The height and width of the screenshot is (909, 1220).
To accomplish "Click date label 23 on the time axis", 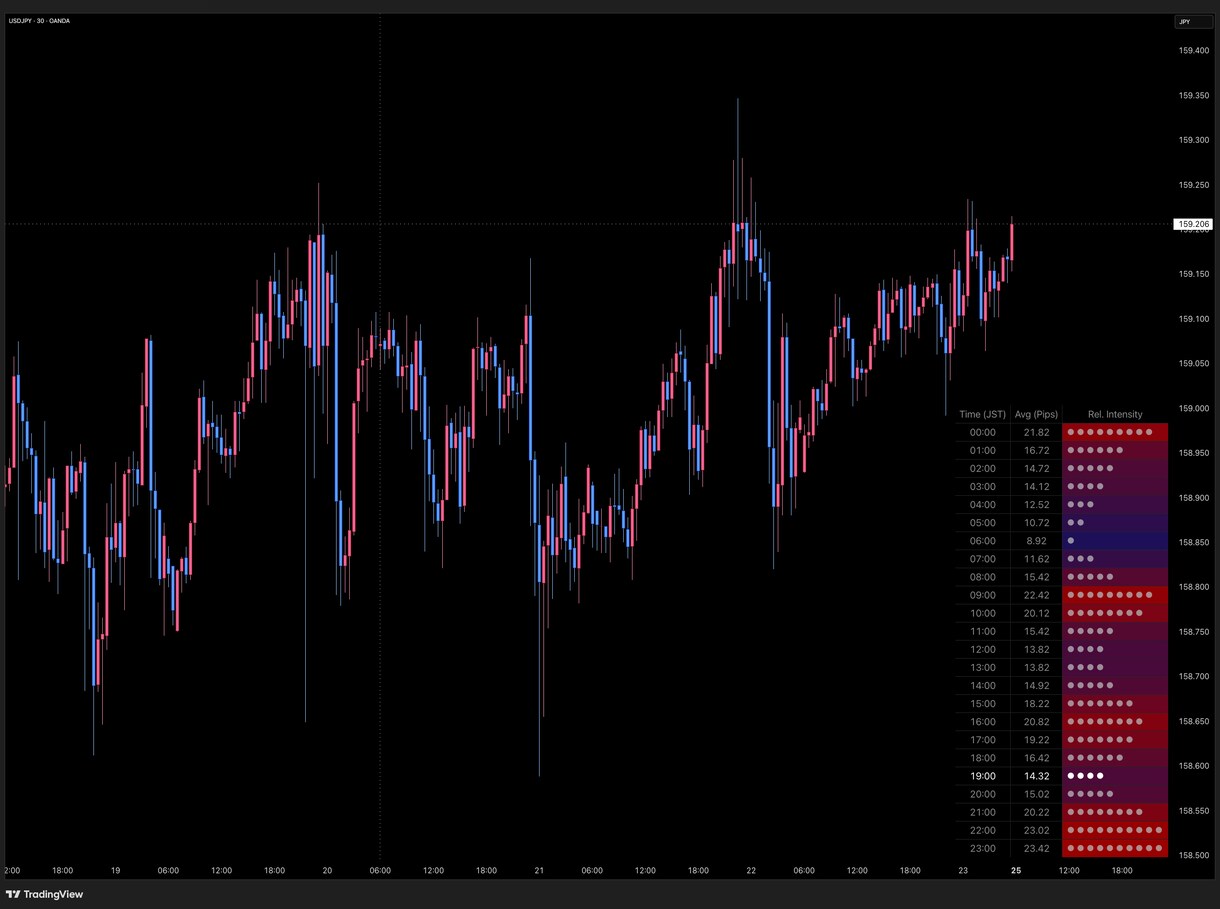I will pyautogui.click(x=963, y=871).
